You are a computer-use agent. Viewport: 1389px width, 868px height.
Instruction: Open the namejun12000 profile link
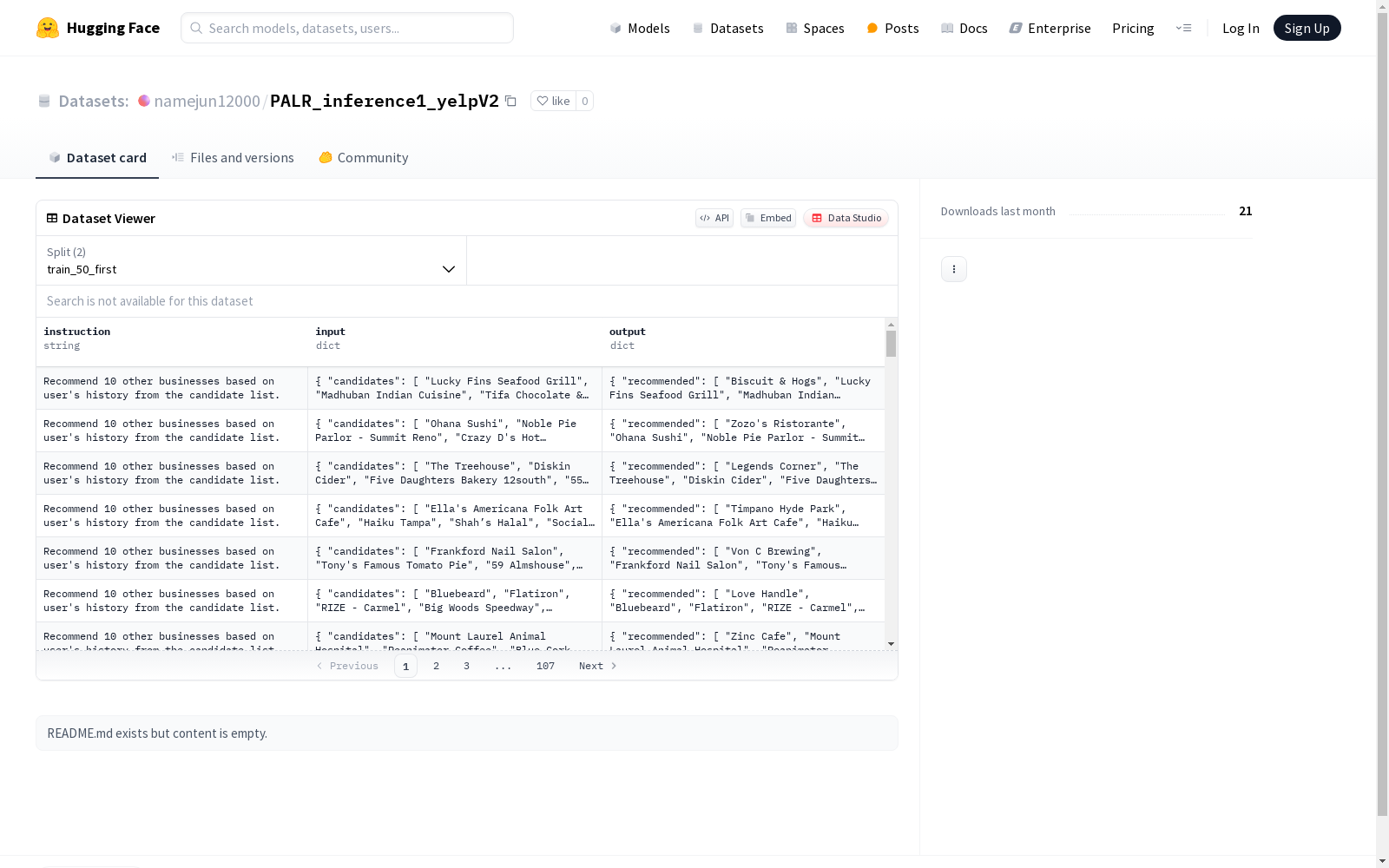click(207, 101)
